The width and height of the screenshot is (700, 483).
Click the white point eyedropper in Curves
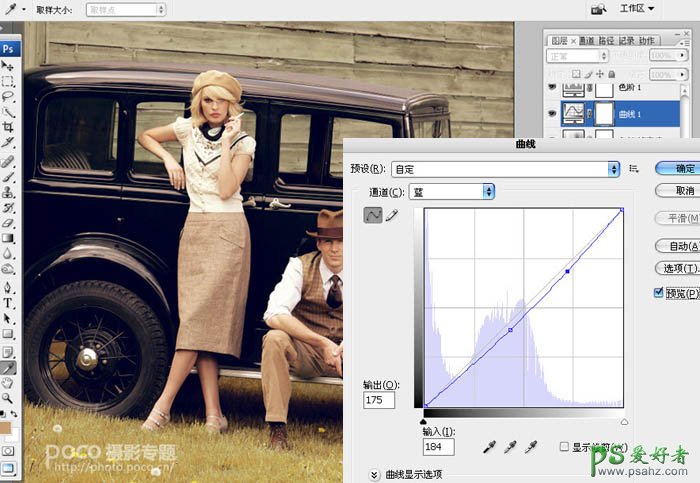tap(531, 446)
